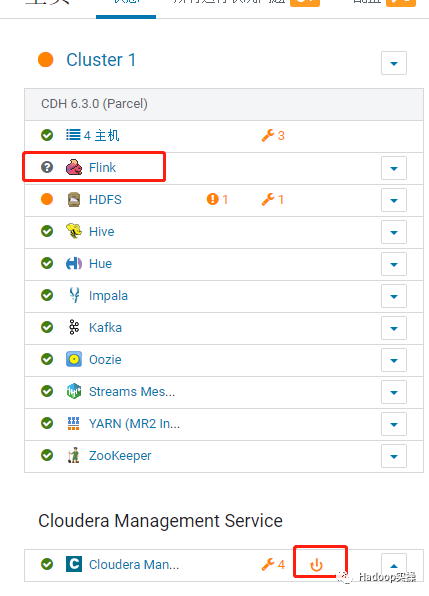Click the Impala service icon

point(74,295)
